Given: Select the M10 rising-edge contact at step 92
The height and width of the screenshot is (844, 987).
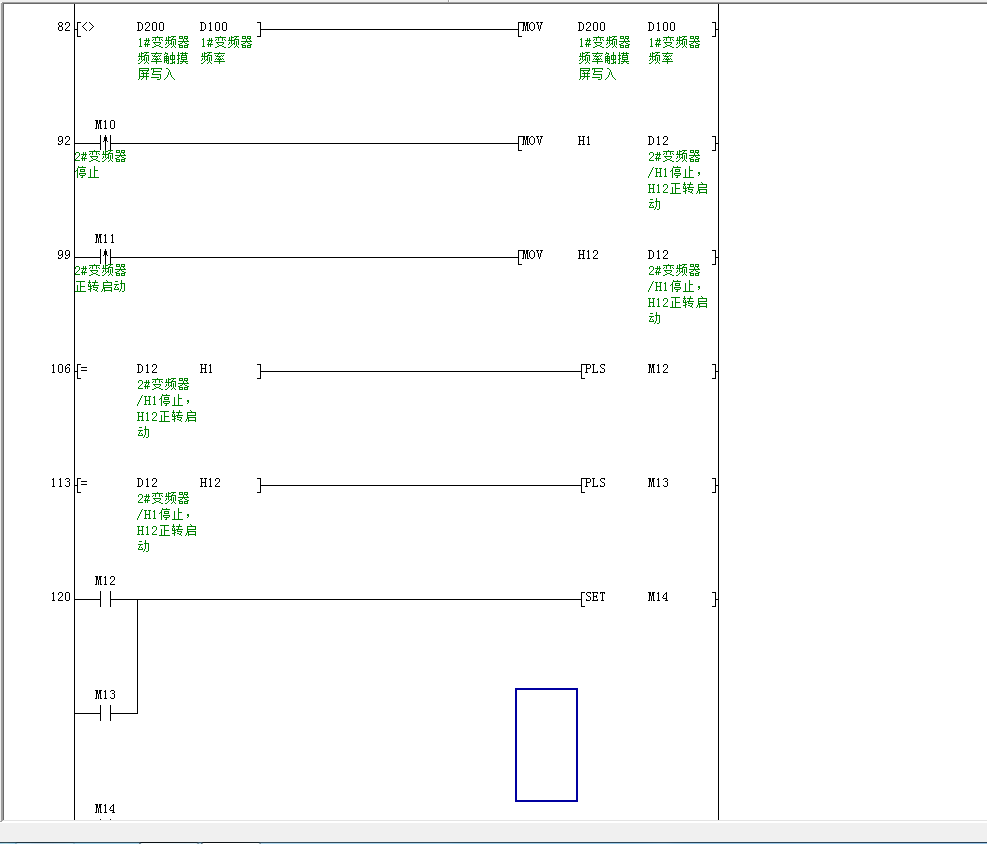Looking at the screenshot, I should point(105,142).
